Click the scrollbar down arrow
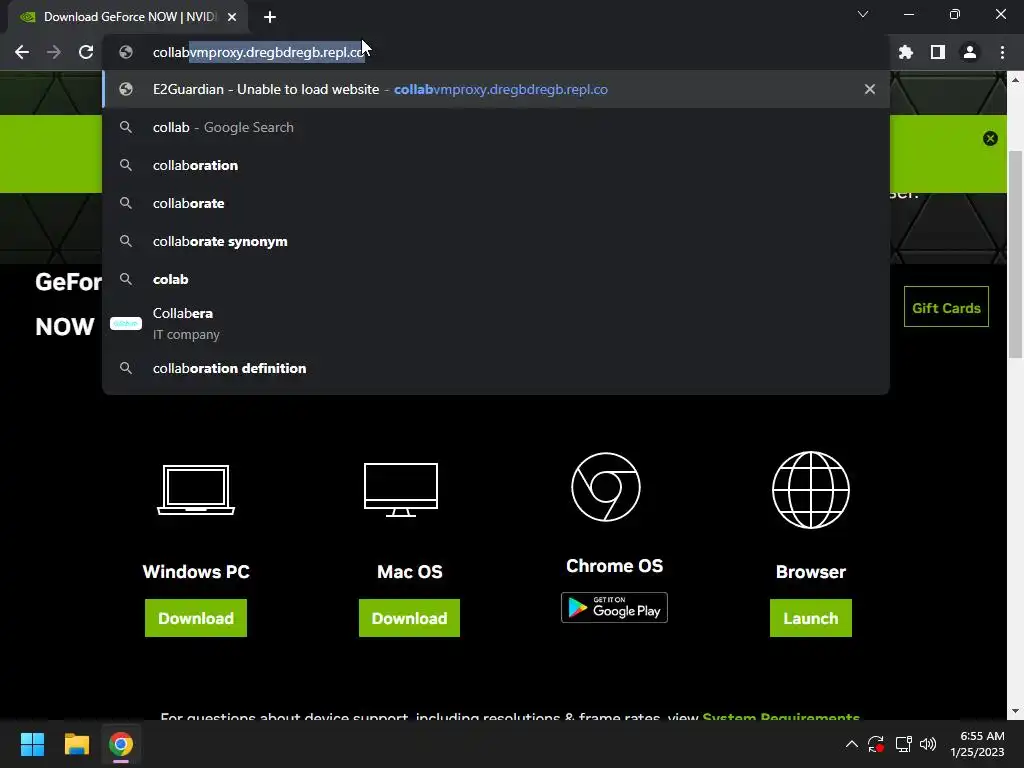This screenshot has height=768, width=1024. click(1015, 711)
